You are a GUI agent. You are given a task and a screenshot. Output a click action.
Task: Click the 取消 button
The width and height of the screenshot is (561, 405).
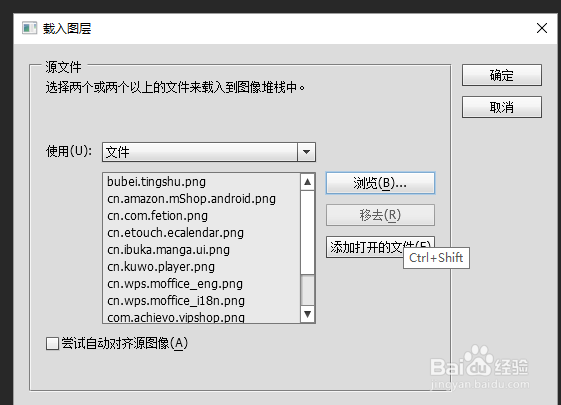coord(502,107)
